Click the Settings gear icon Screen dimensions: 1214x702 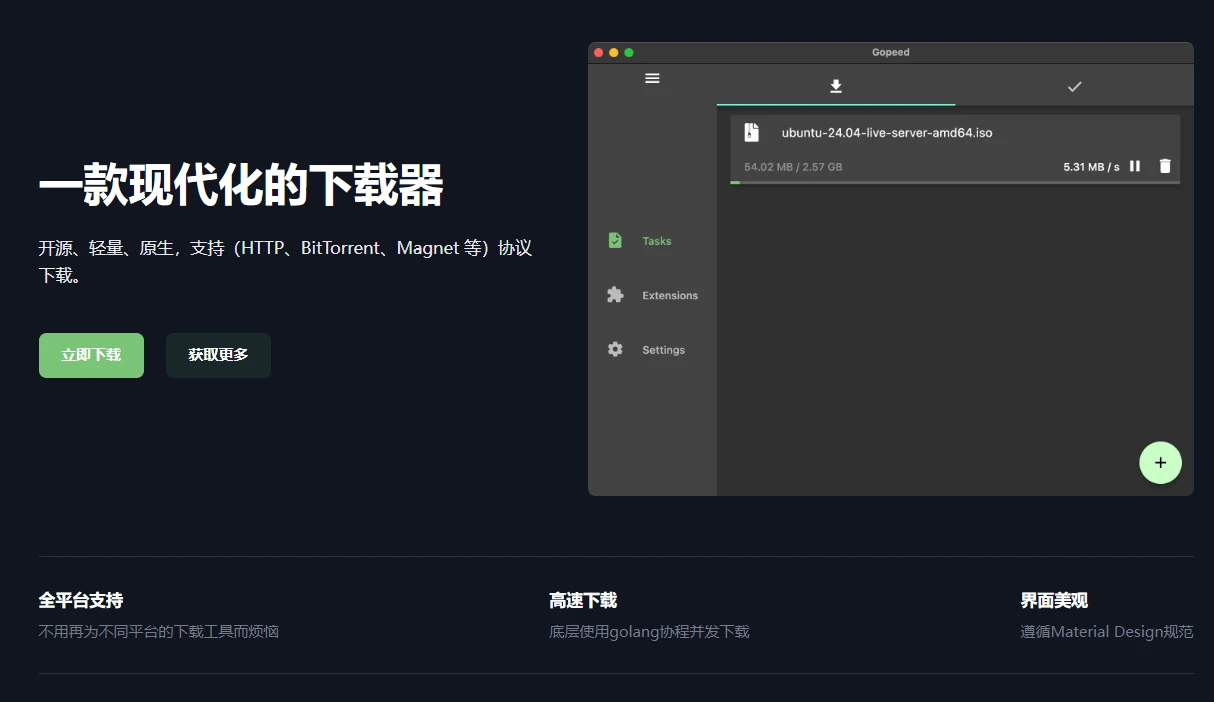[x=615, y=350]
